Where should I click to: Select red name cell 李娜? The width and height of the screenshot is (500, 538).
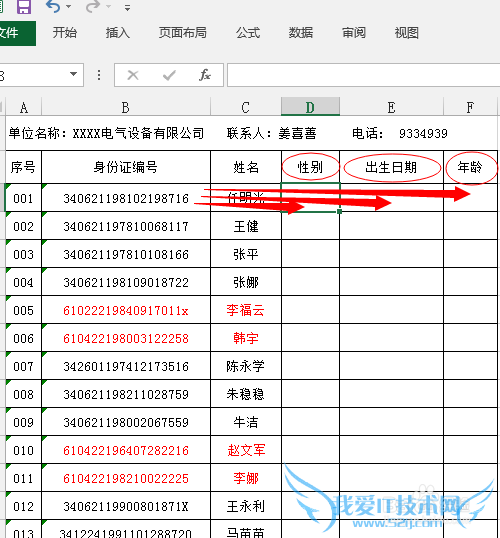pyautogui.click(x=246, y=478)
